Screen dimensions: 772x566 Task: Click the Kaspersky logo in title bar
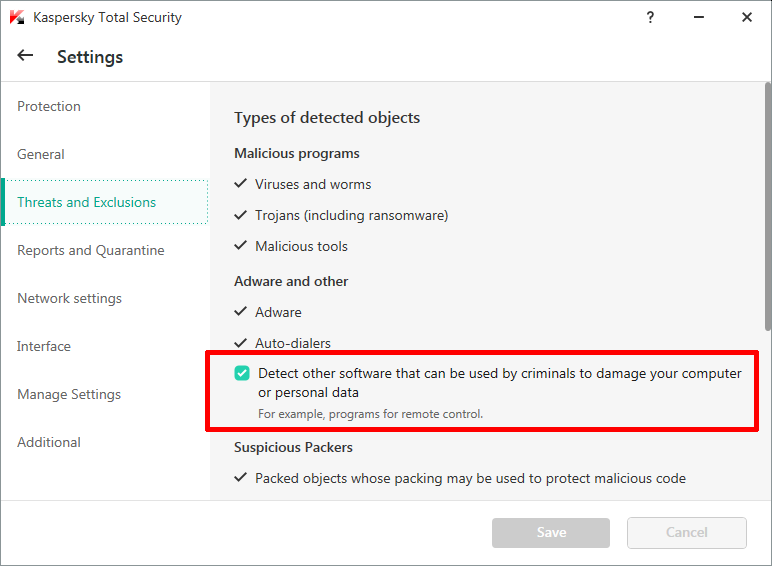point(16,17)
